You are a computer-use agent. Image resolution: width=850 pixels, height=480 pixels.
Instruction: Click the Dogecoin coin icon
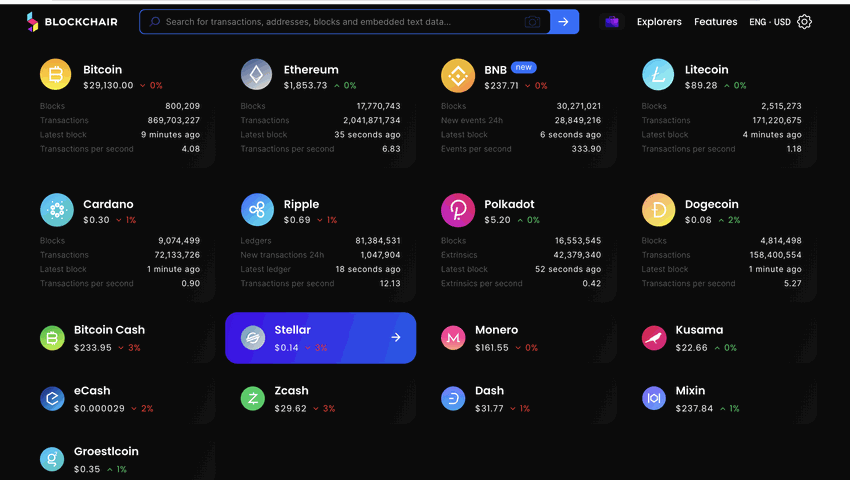point(658,209)
